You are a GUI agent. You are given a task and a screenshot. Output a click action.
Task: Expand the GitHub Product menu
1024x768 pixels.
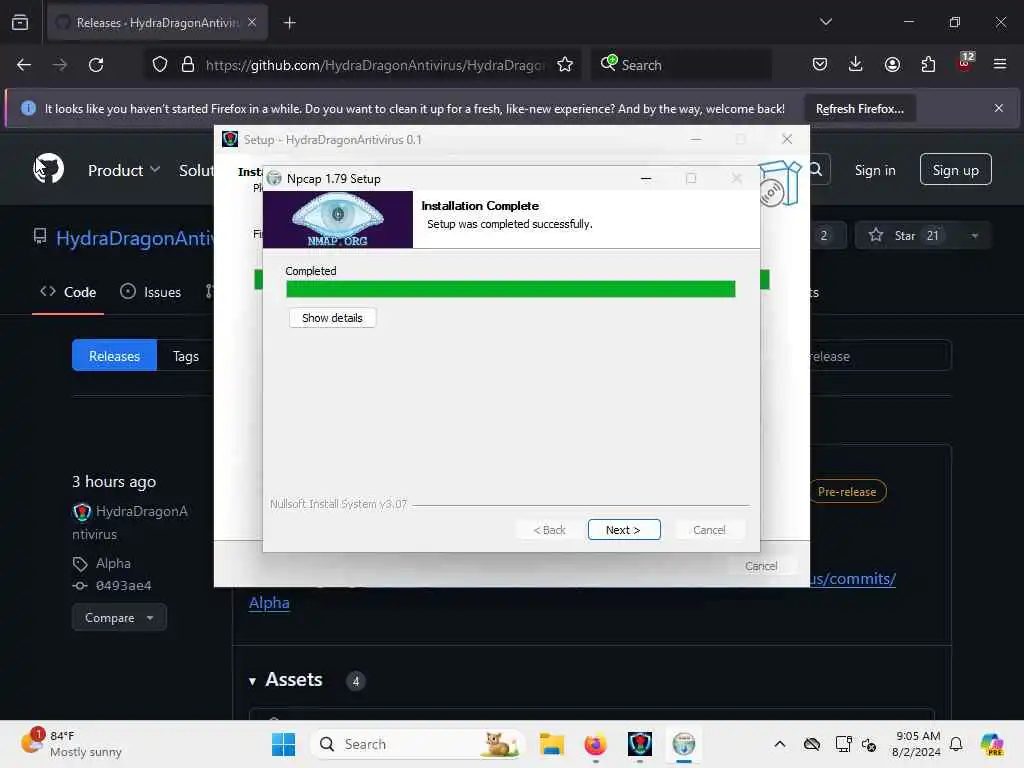tap(123, 170)
